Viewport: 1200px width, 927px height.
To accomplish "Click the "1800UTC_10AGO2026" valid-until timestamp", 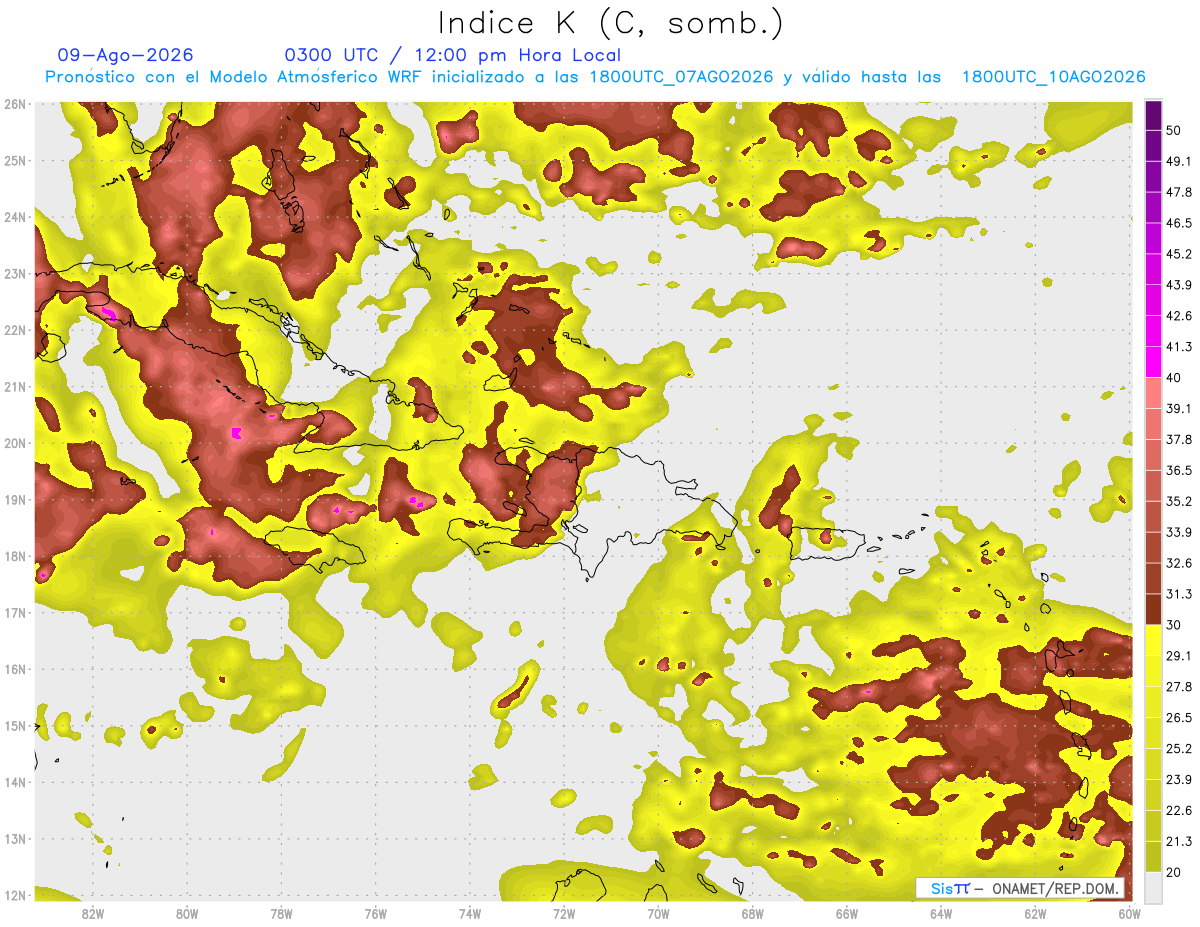I will pyautogui.click(x=1053, y=77).
